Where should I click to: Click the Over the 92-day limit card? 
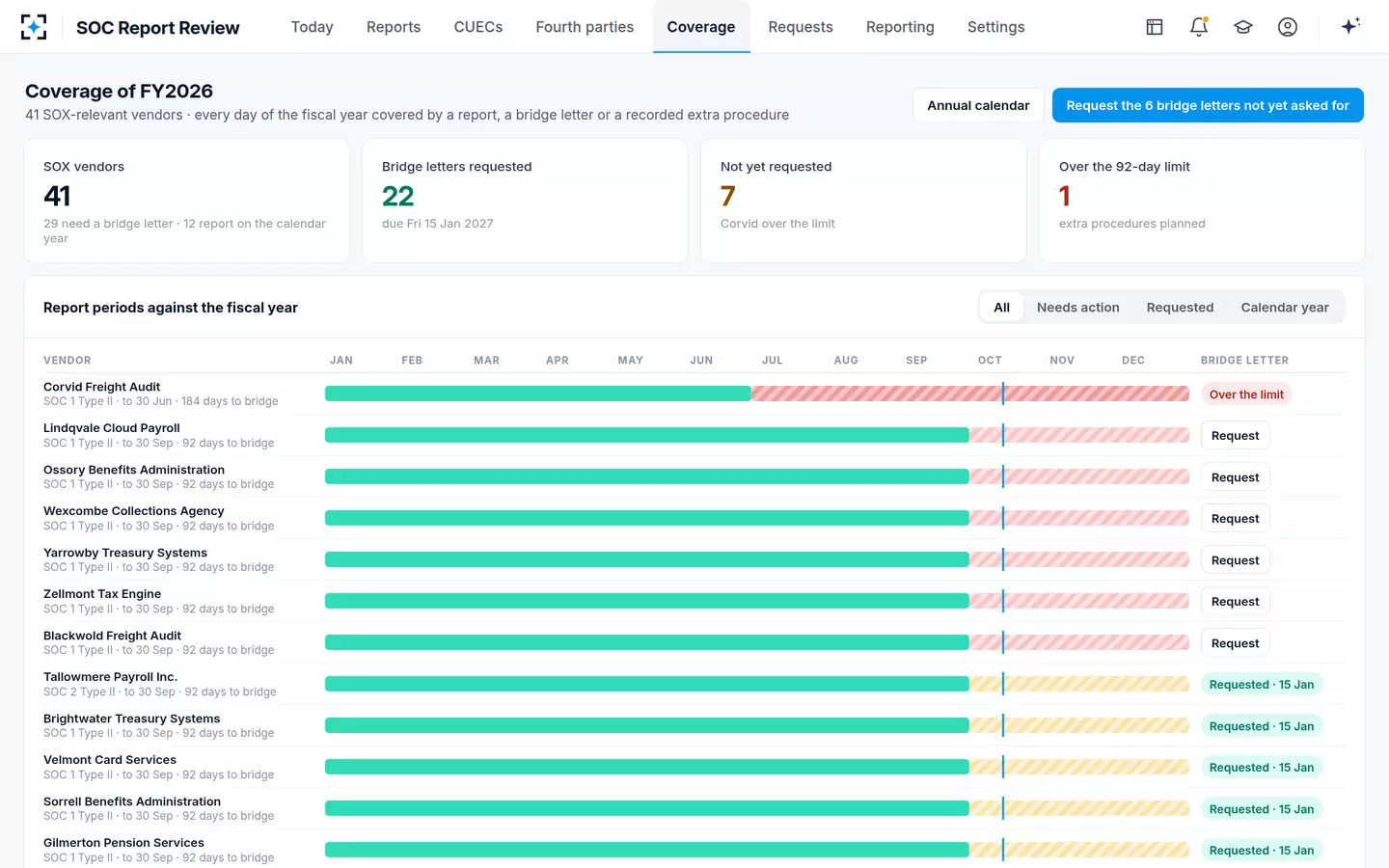point(1202,201)
